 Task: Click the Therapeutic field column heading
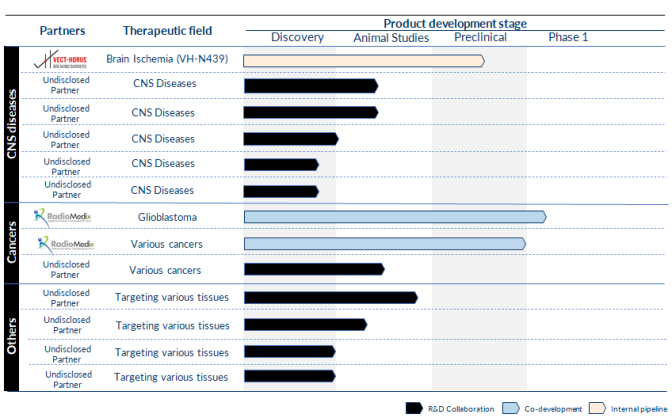[x=168, y=31]
